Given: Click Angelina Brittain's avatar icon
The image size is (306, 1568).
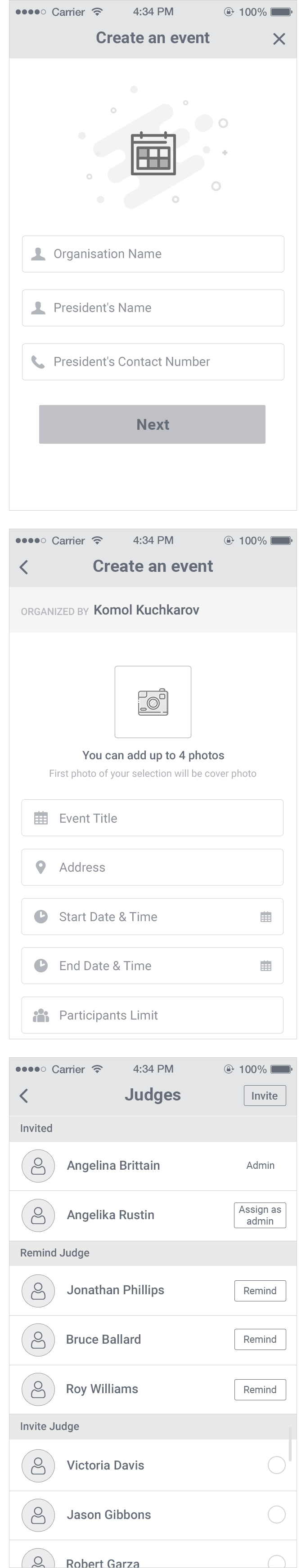Looking at the screenshot, I should tap(38, 1166).
